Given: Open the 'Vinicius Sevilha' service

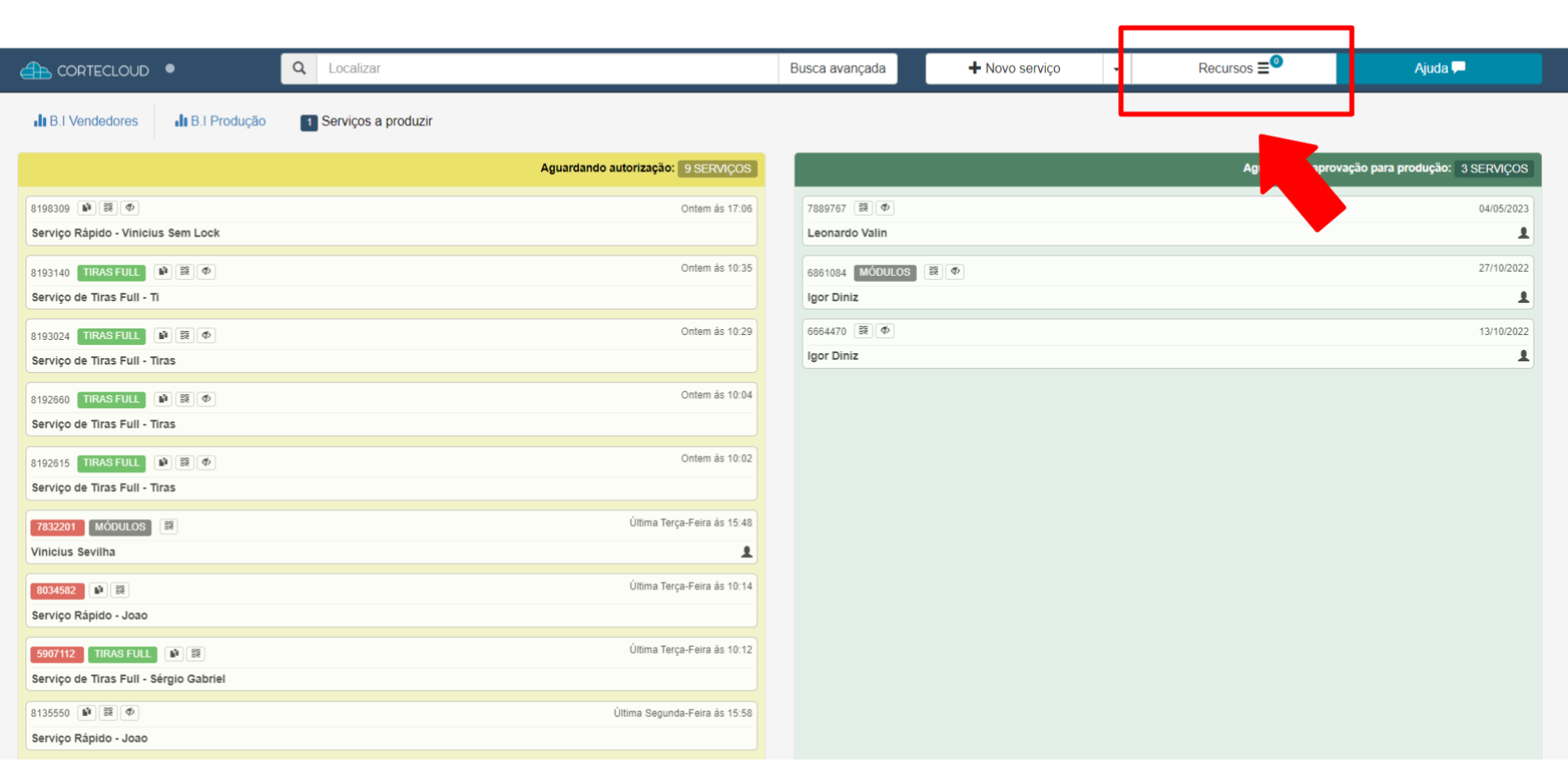Looking at the screenshot, I should 73,552.
